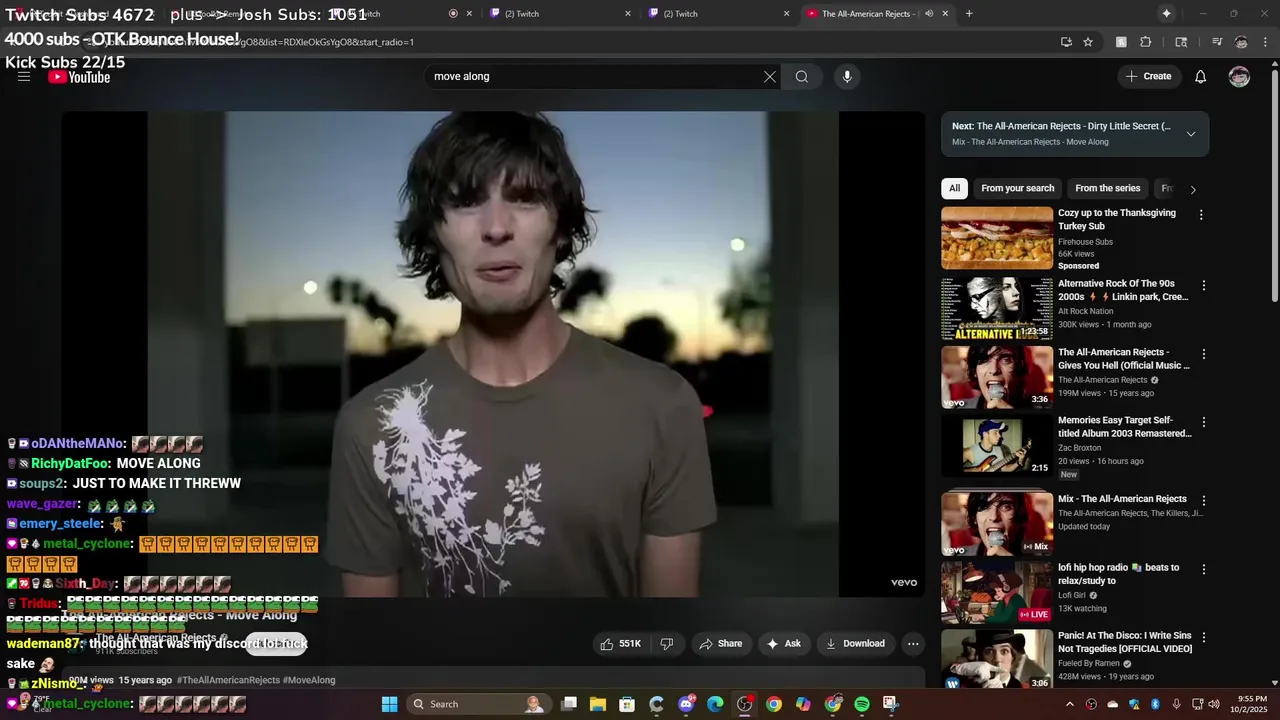
Task: Play the lofi hip hop radio live thumbnail
Action: coord(997,592)
